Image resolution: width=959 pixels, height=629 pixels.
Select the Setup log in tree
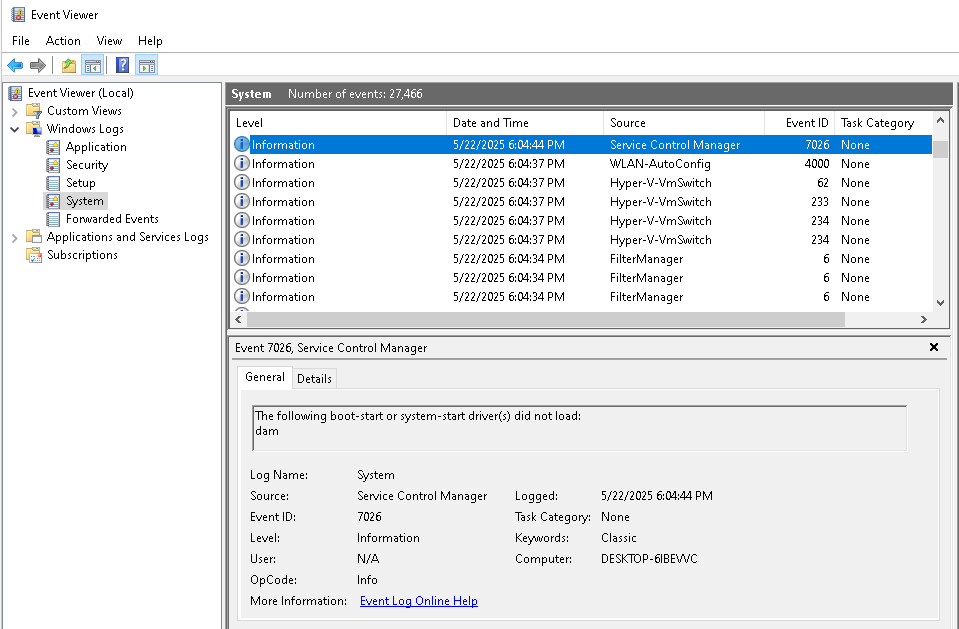pyautogui.click(x=81, y=183)
